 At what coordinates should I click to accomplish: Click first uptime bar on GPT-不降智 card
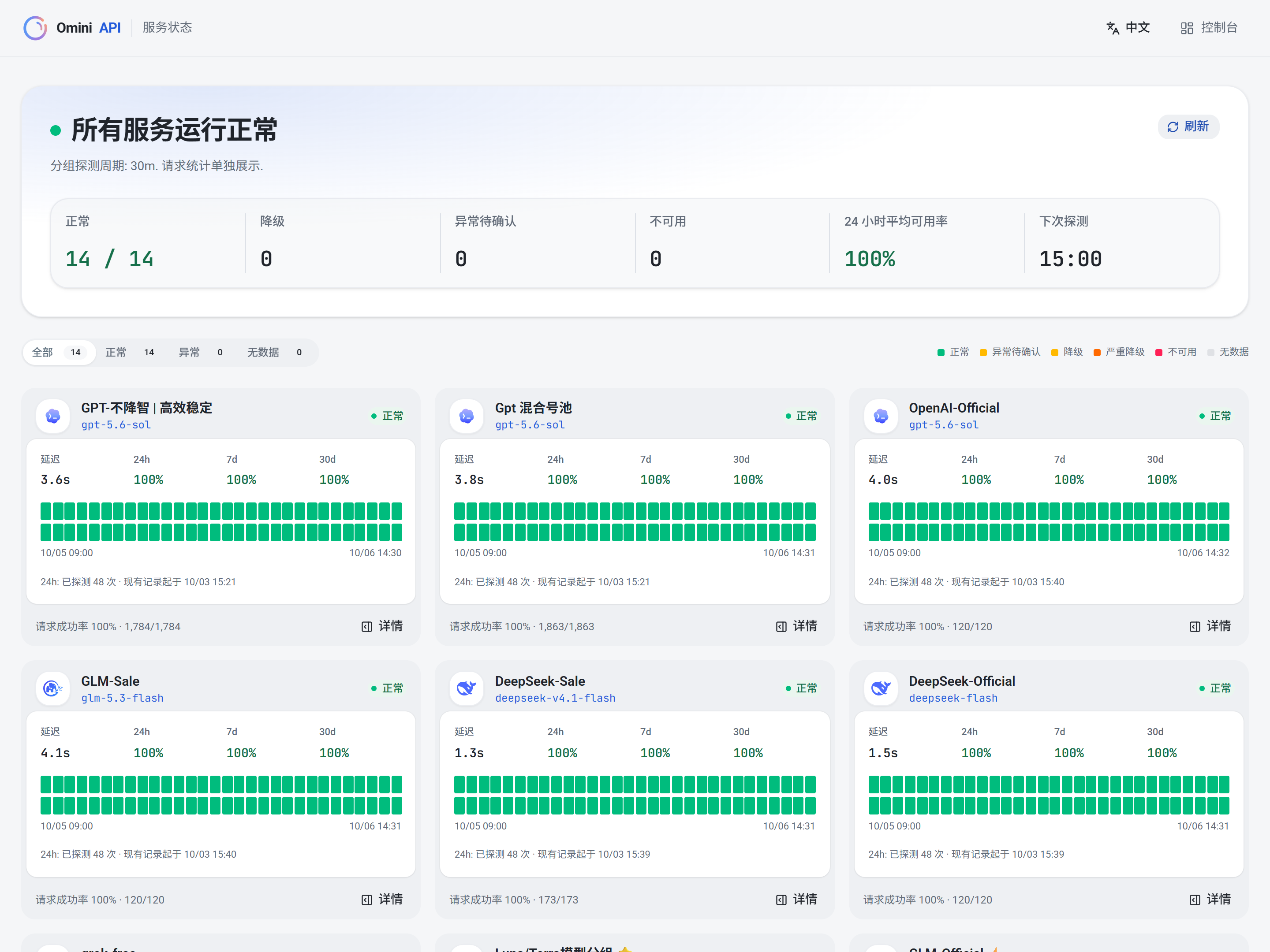[x=46, y=511]
